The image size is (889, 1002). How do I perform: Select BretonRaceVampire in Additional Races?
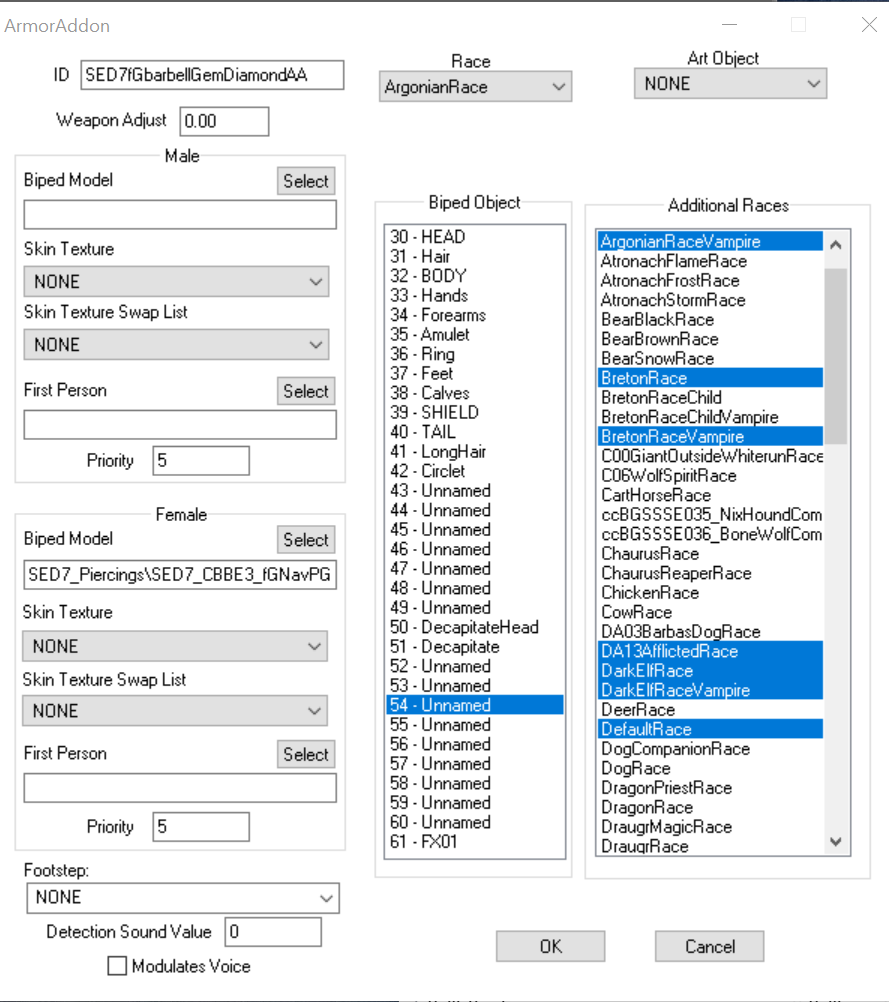coord(710,436)
